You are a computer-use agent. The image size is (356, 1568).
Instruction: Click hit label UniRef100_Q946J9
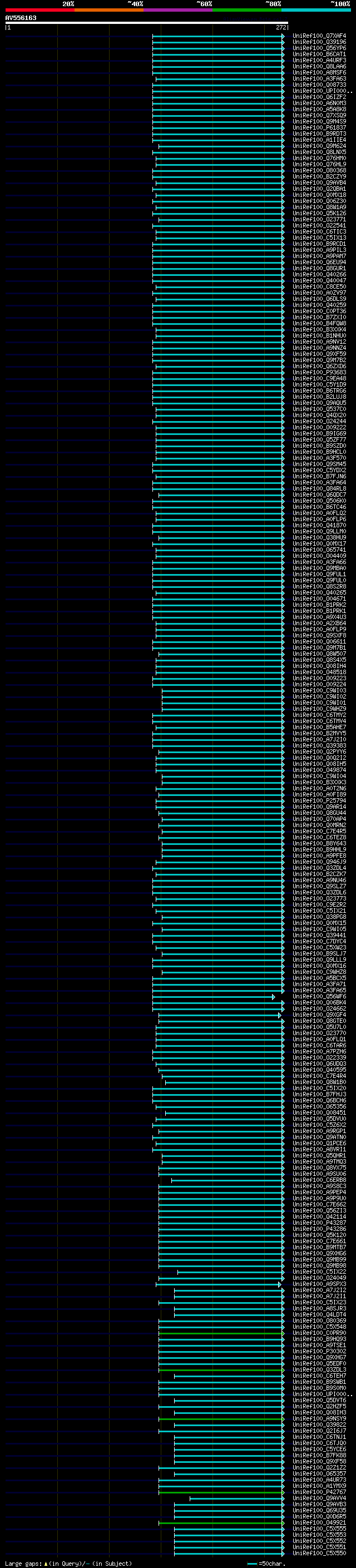coord(319,862)
